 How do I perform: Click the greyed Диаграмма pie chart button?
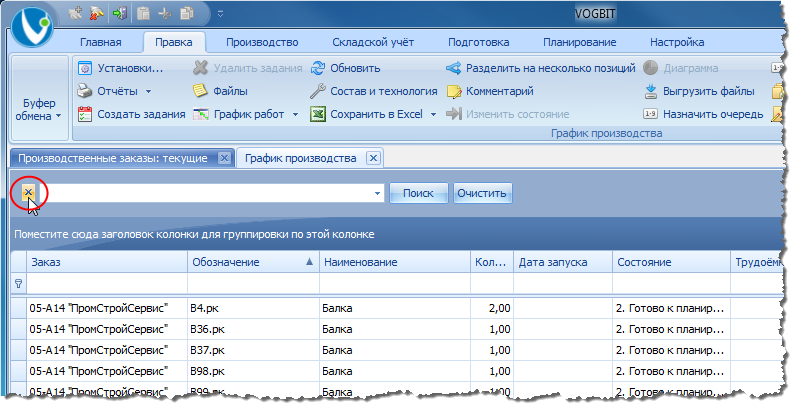[681, 68]
